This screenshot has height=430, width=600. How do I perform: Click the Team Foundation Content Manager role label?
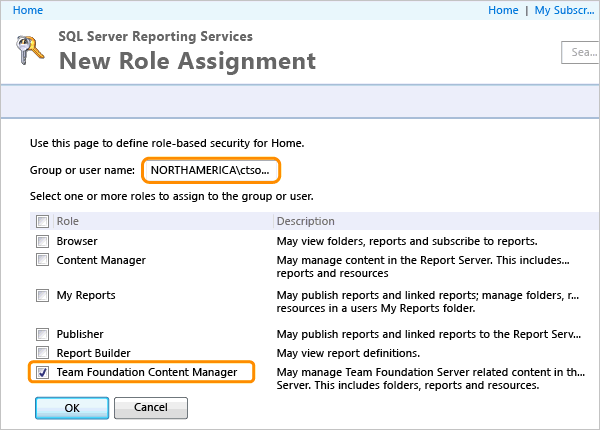pos(147,373)
